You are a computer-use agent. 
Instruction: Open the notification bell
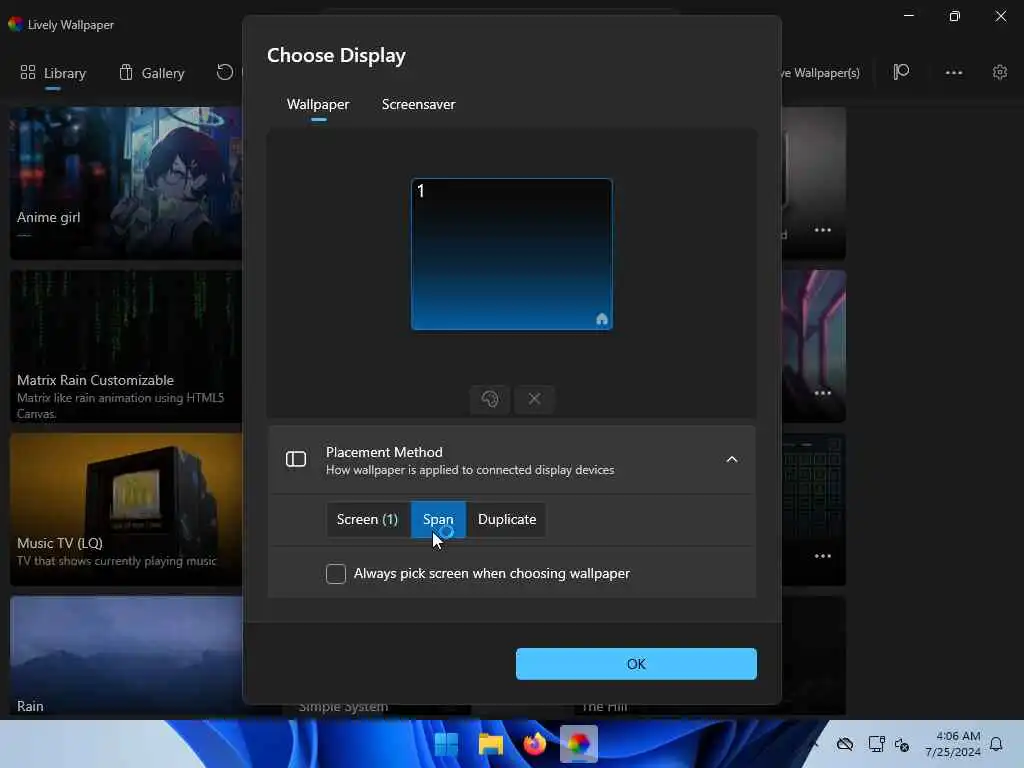point(996,744)
